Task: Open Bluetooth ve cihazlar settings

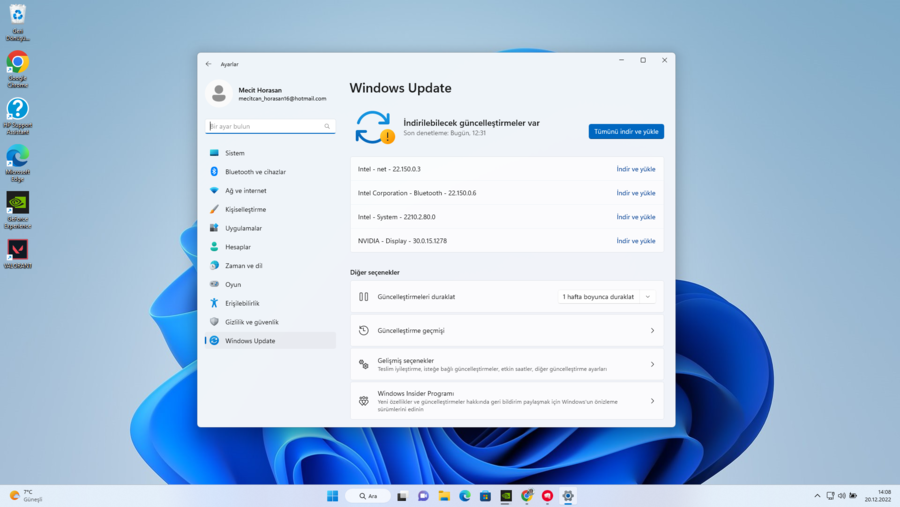Action: 270,172
